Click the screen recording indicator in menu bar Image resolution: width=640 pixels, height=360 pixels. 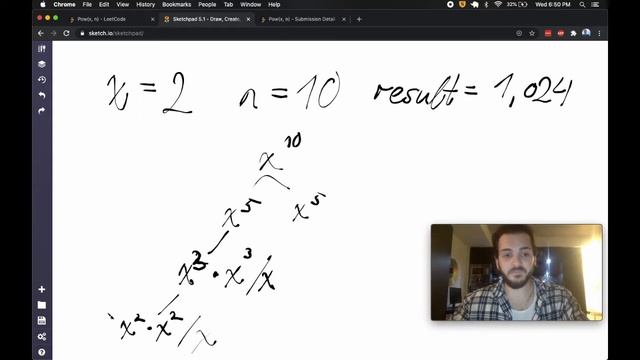450,4
